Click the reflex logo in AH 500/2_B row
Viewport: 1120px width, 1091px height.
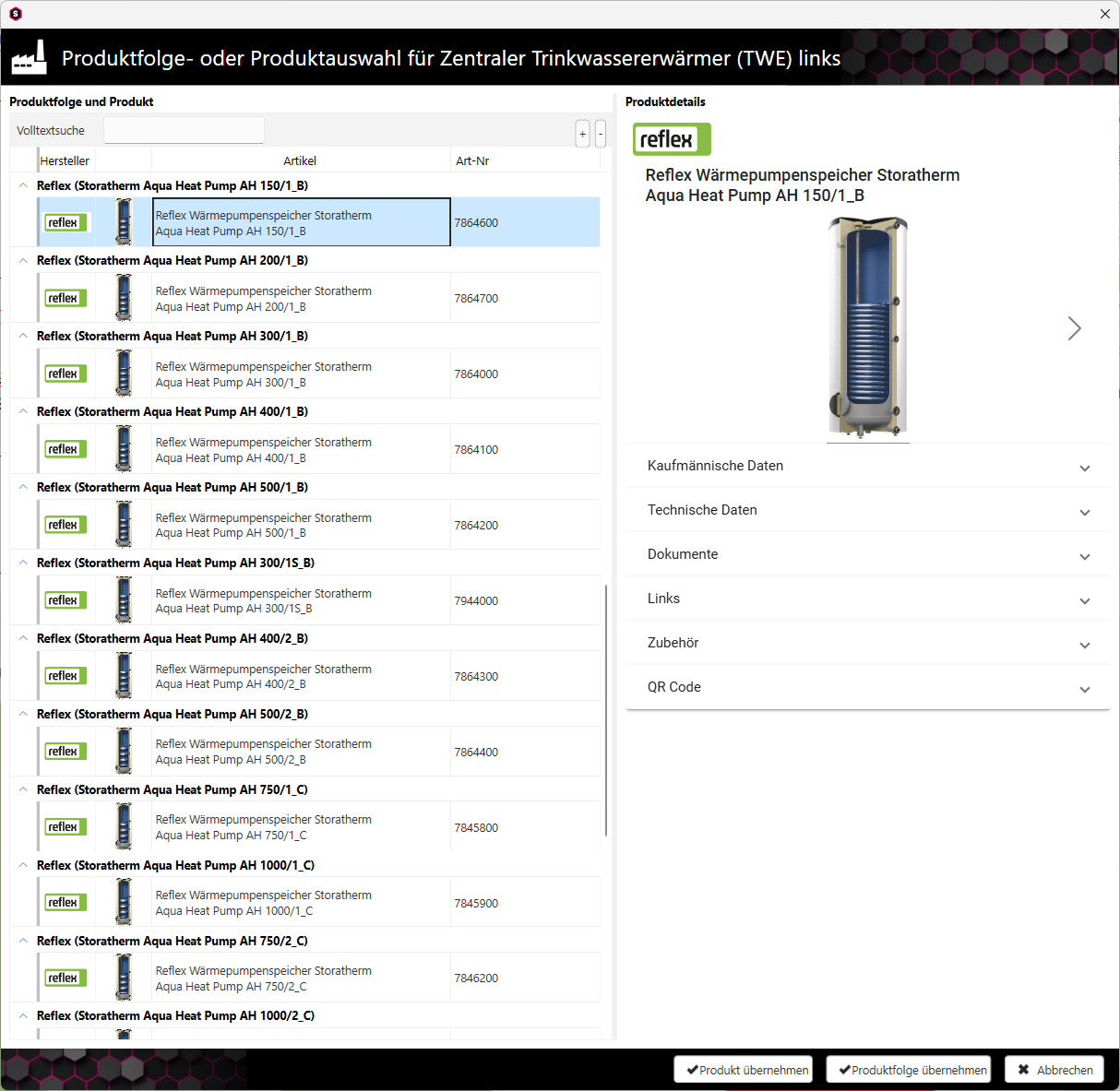66,752
